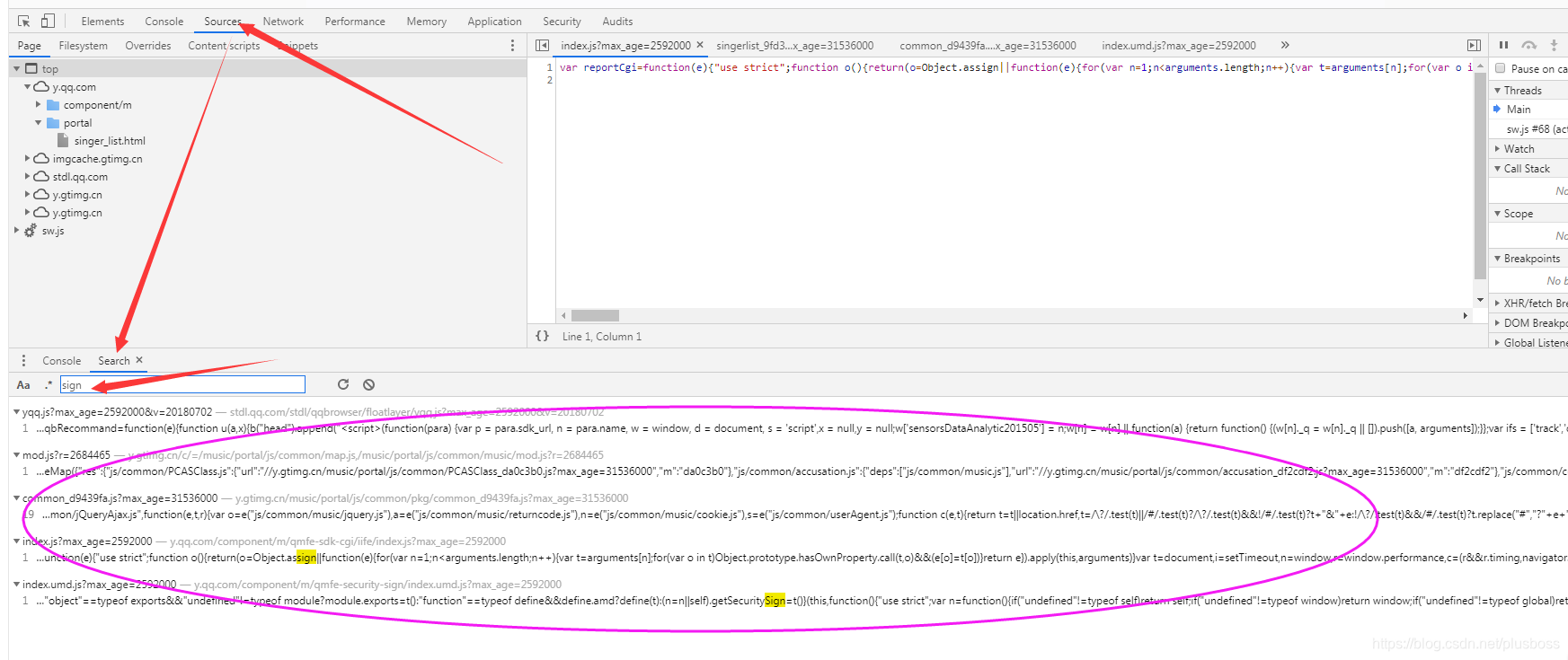Enable Pause on caught exceptions checkbox
Viewport: 1568px width, 660px height.
1500,68
